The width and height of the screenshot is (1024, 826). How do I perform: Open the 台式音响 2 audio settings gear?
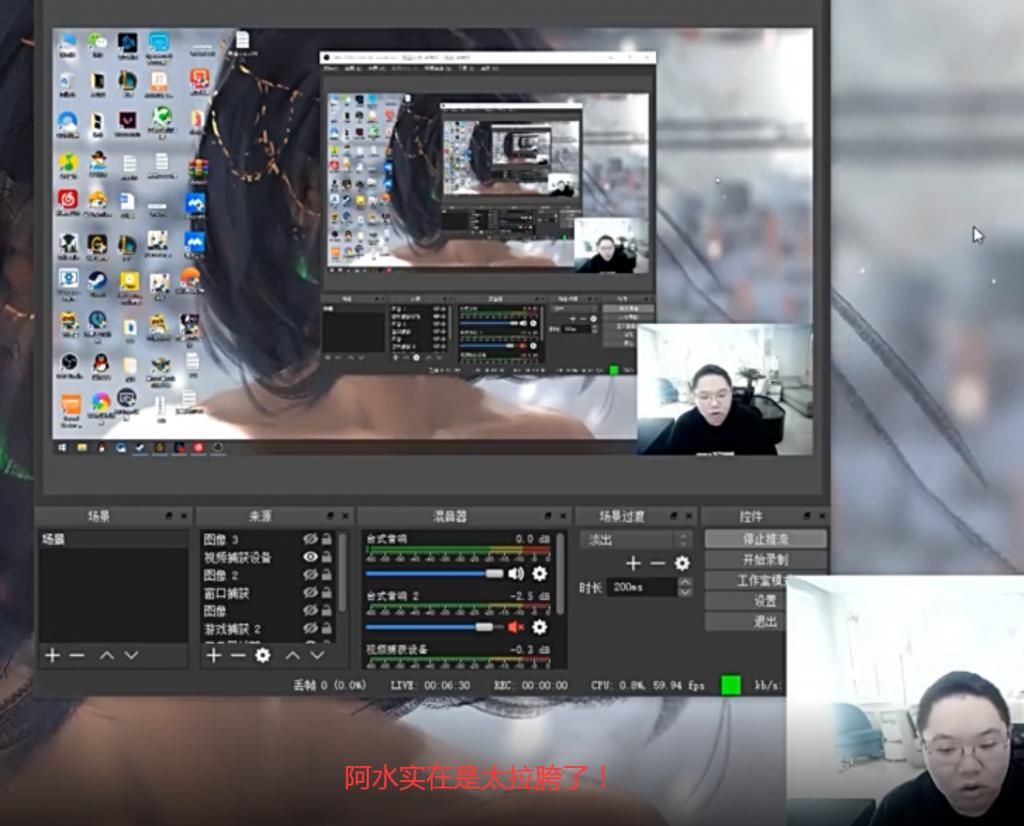click(x=539, y=627)
